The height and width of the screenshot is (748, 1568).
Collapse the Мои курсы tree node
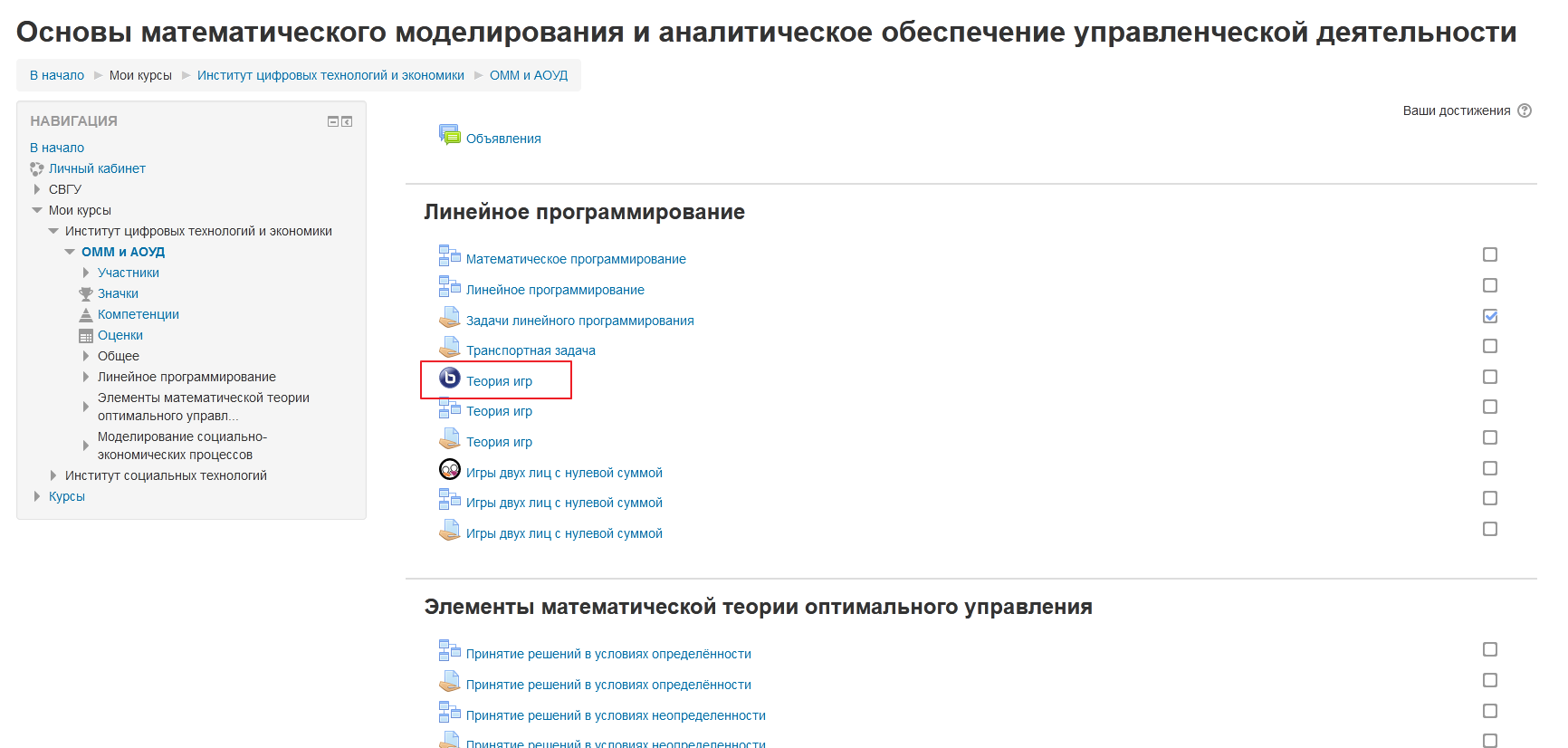coord(37,210)
